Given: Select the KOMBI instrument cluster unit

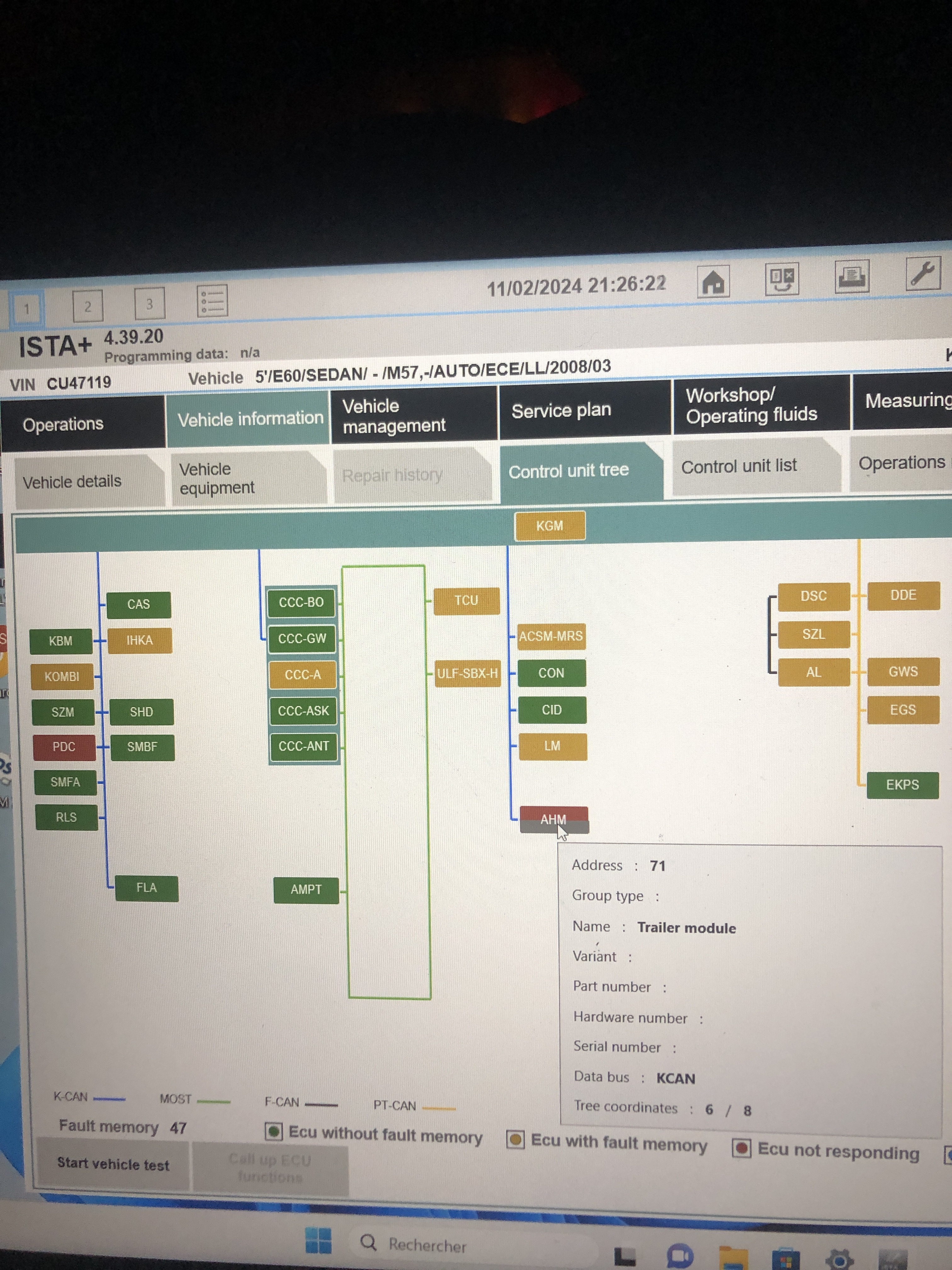Looking at the screenshot, I should coord(62,676).
